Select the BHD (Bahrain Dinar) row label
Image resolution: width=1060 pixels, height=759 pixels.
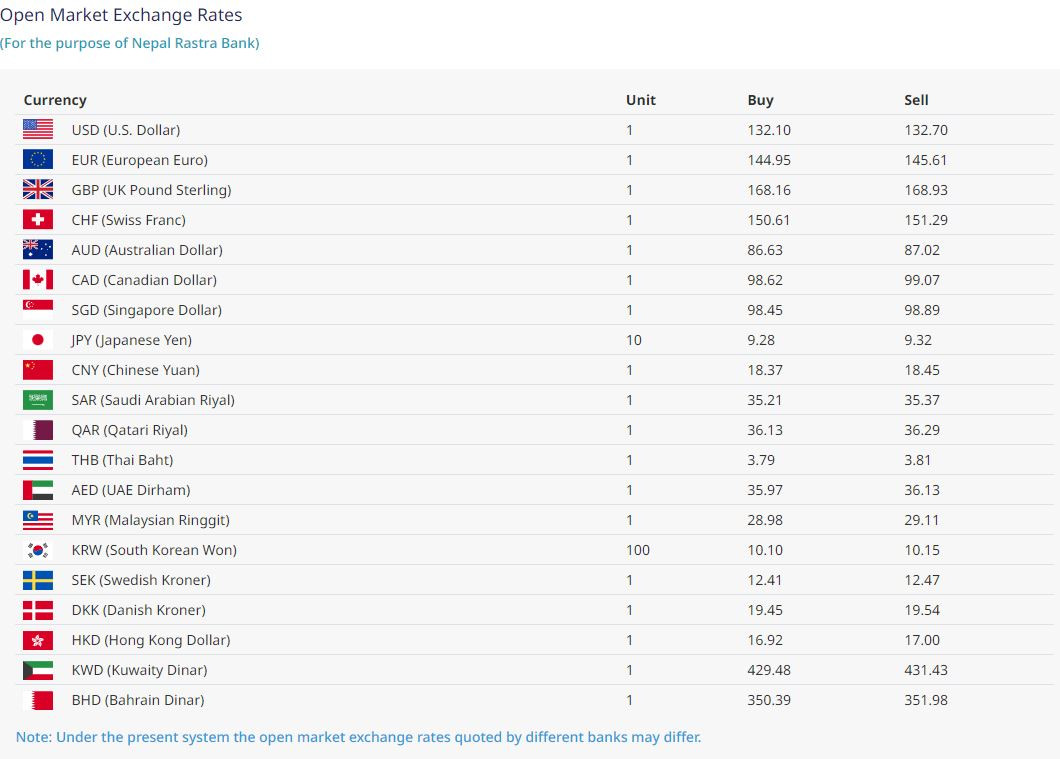point(138,700)
